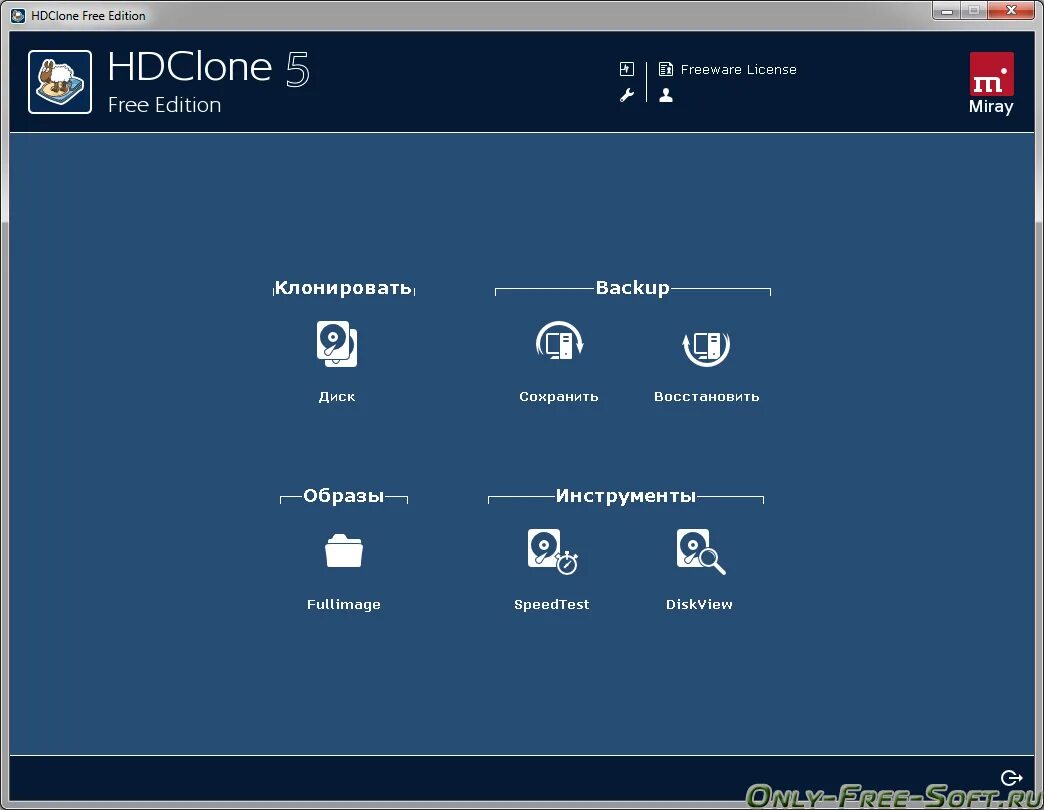
Task: Click the Freeware License document icon
Action: (x=665, y=69)
